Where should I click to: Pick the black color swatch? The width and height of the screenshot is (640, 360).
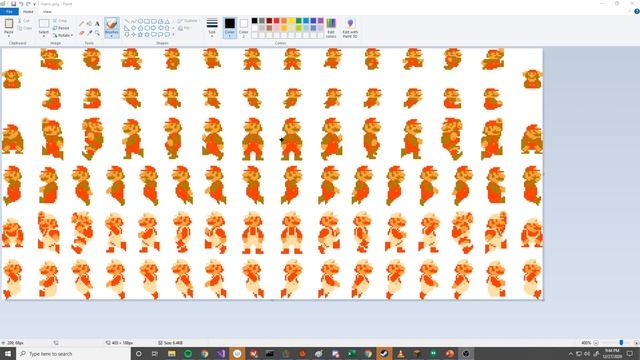(254, 20)
